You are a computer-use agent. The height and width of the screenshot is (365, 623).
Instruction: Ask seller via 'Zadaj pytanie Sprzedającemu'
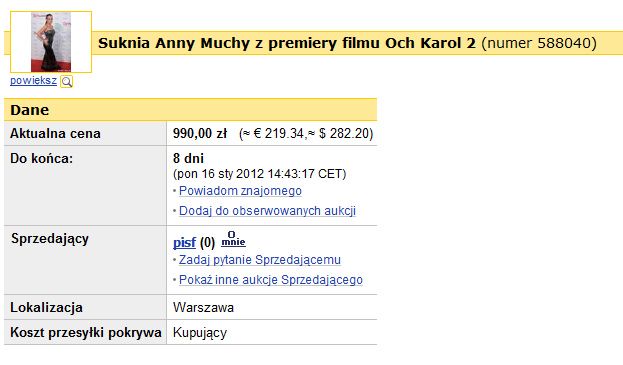click(259, 260)
